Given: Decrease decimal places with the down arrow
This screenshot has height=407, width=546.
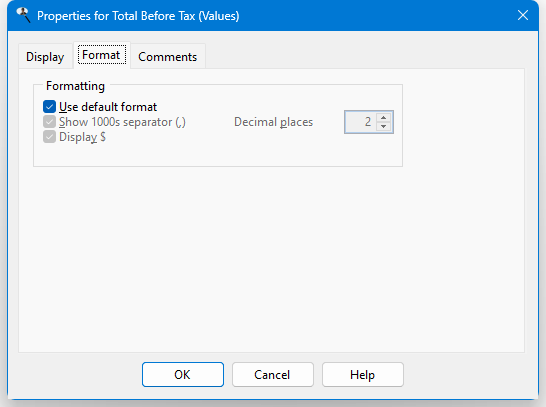Looking at the screenshot, I should coord(383,126).
